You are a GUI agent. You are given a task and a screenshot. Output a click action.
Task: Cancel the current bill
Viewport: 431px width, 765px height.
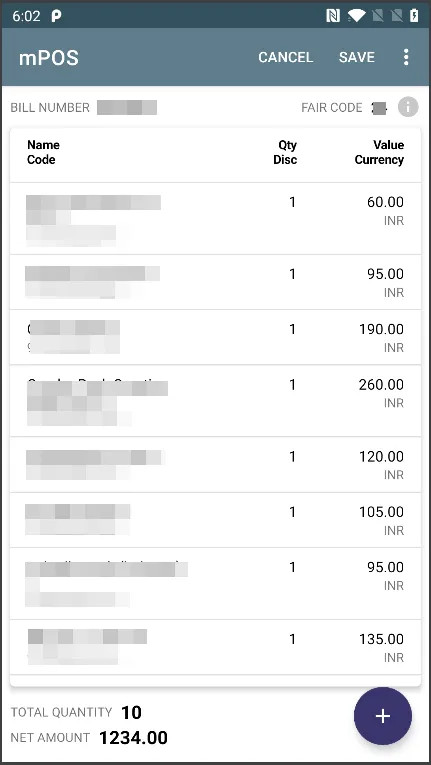(x=286, y=57)
